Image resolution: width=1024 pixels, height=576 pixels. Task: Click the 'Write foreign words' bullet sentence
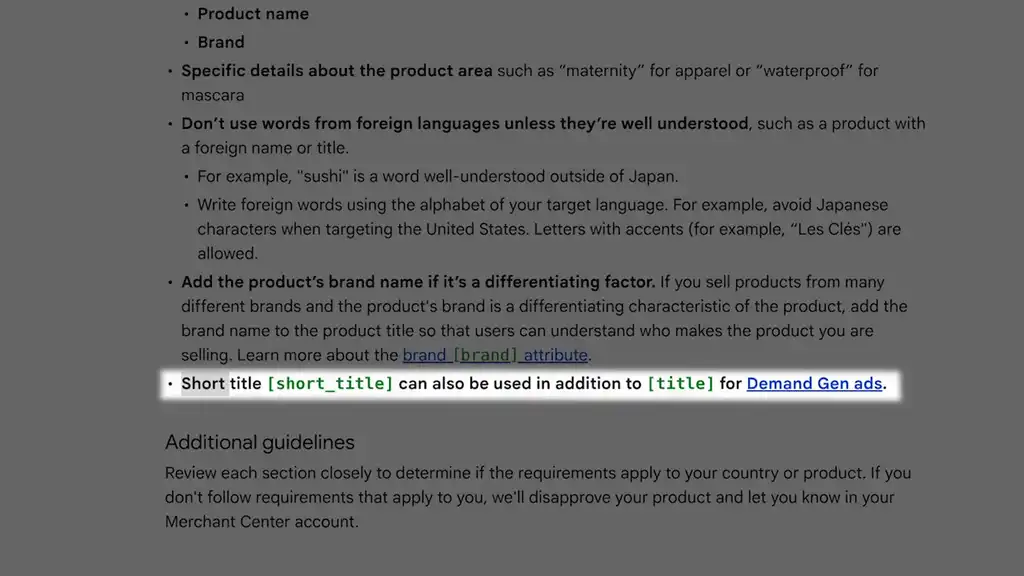tap(549, 229)
